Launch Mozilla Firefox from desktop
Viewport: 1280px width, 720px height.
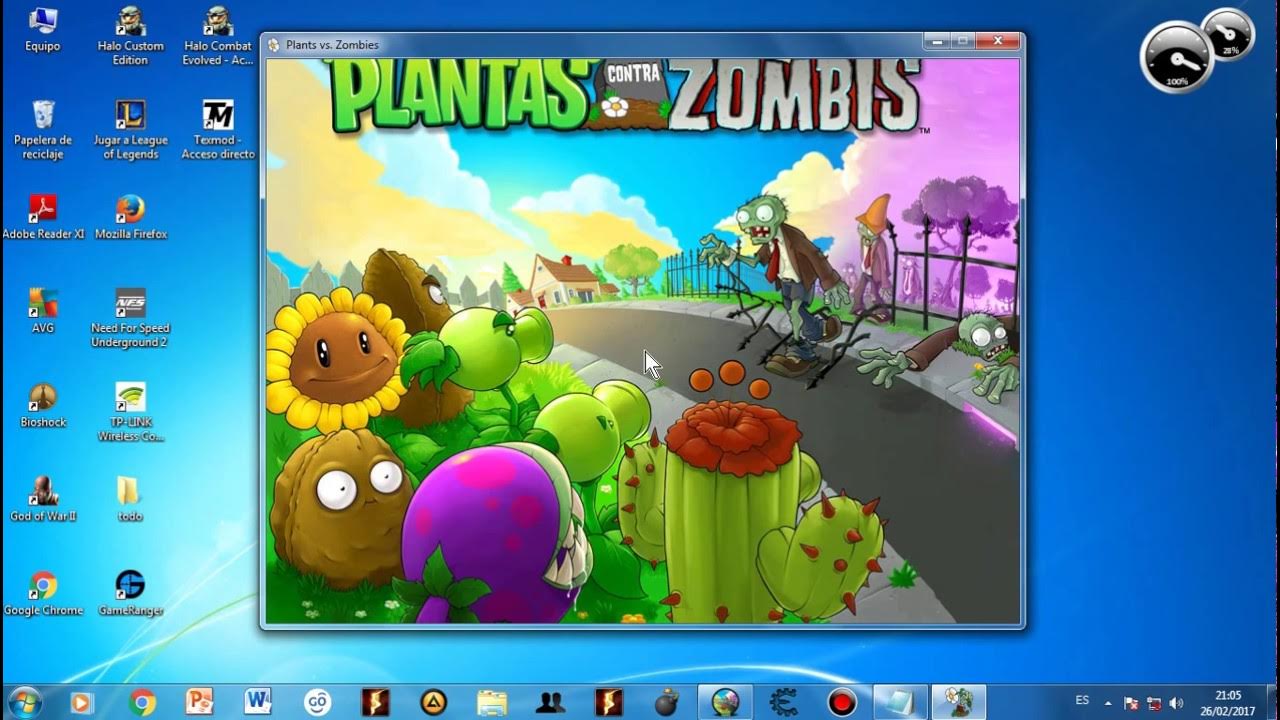click(x=131, y=217)
